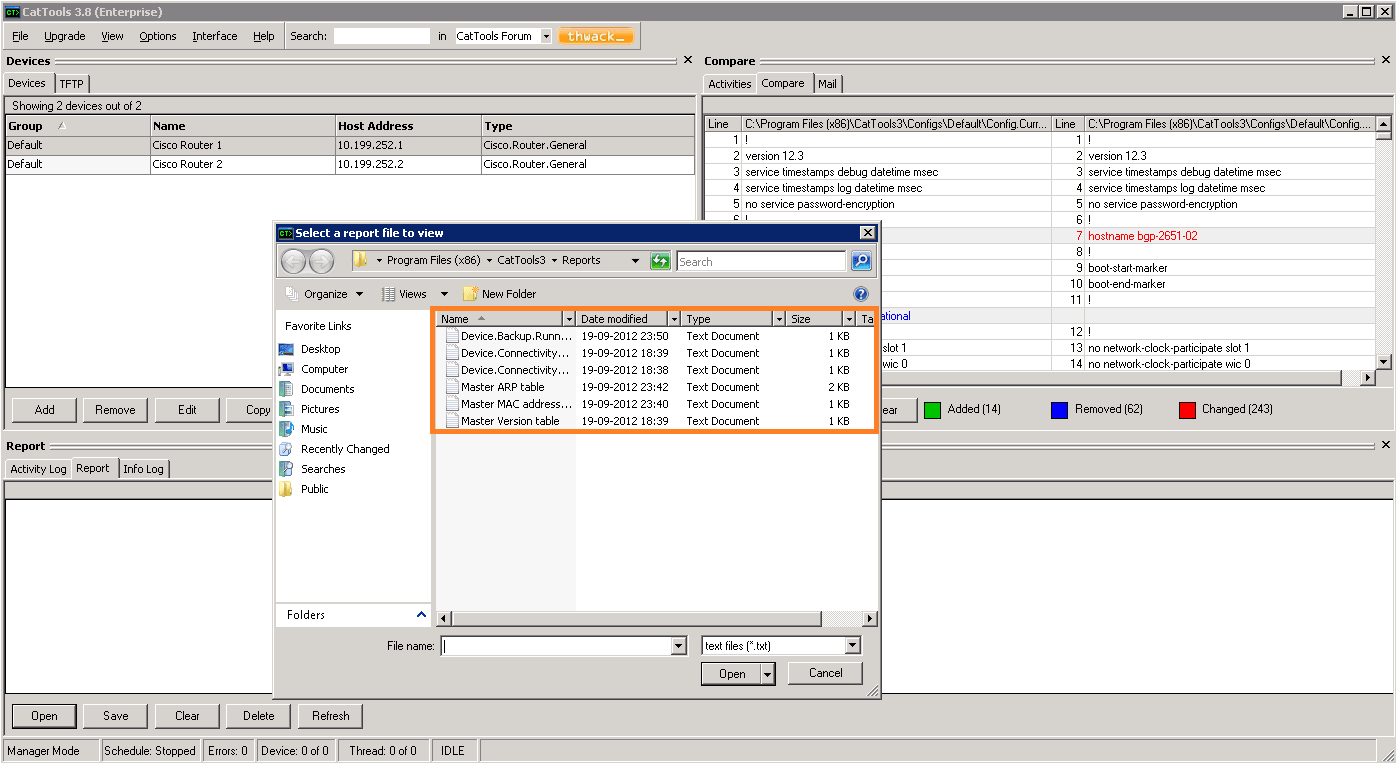Open the Options menu
The image size is (1396, 763).
click(x=158, y=36)
